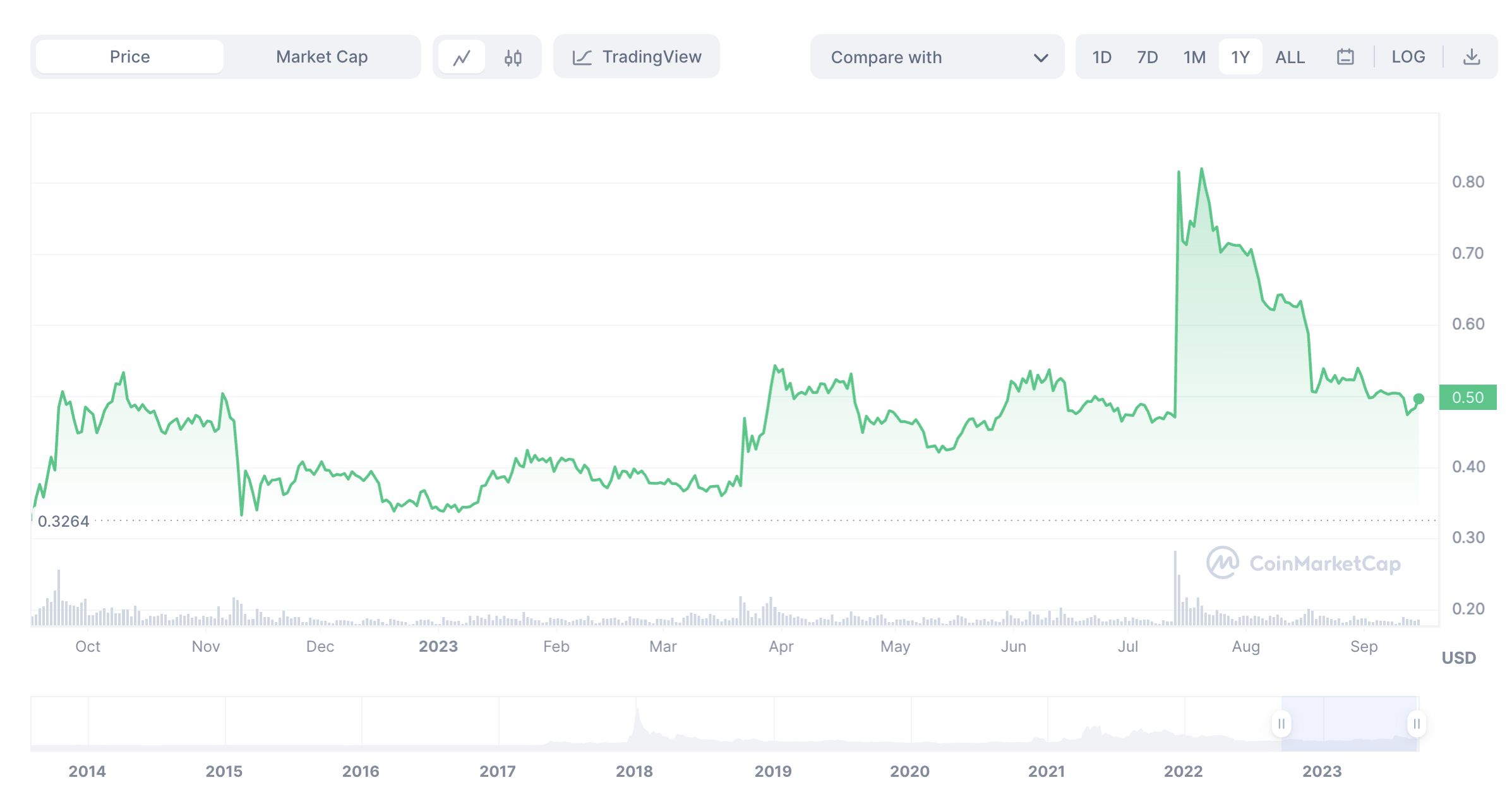Click 2018 in the overview timeline
Screen dimensions: 1512x792
tap(635, 771)
